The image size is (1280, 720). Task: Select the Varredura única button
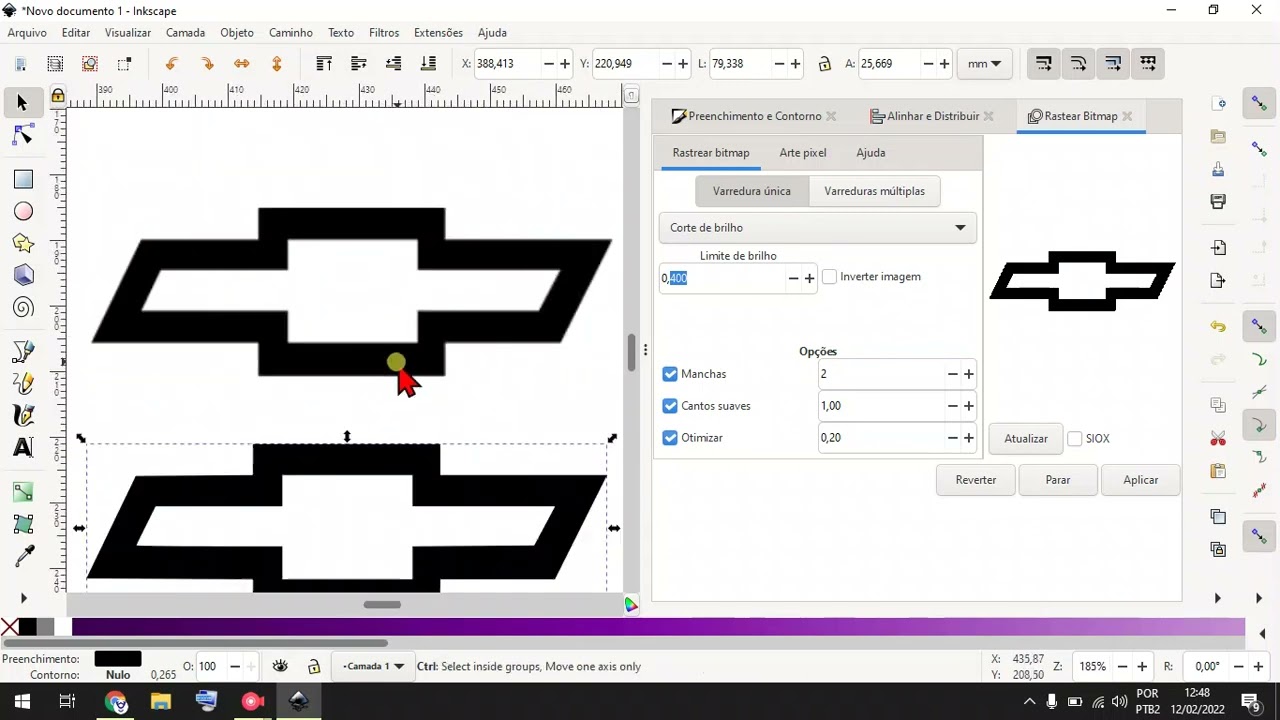752,191
